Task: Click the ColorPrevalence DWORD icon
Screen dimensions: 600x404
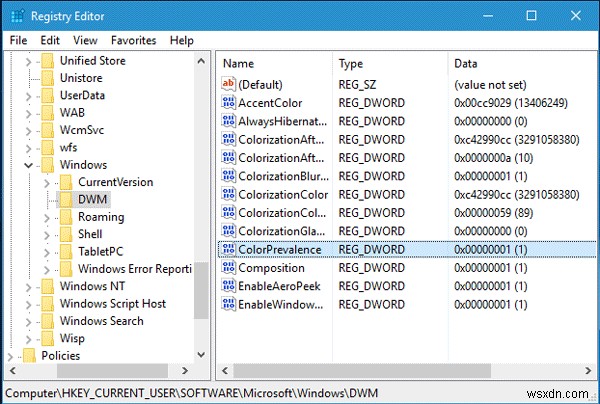Action: pyautogui.click(x=228, y=249)
